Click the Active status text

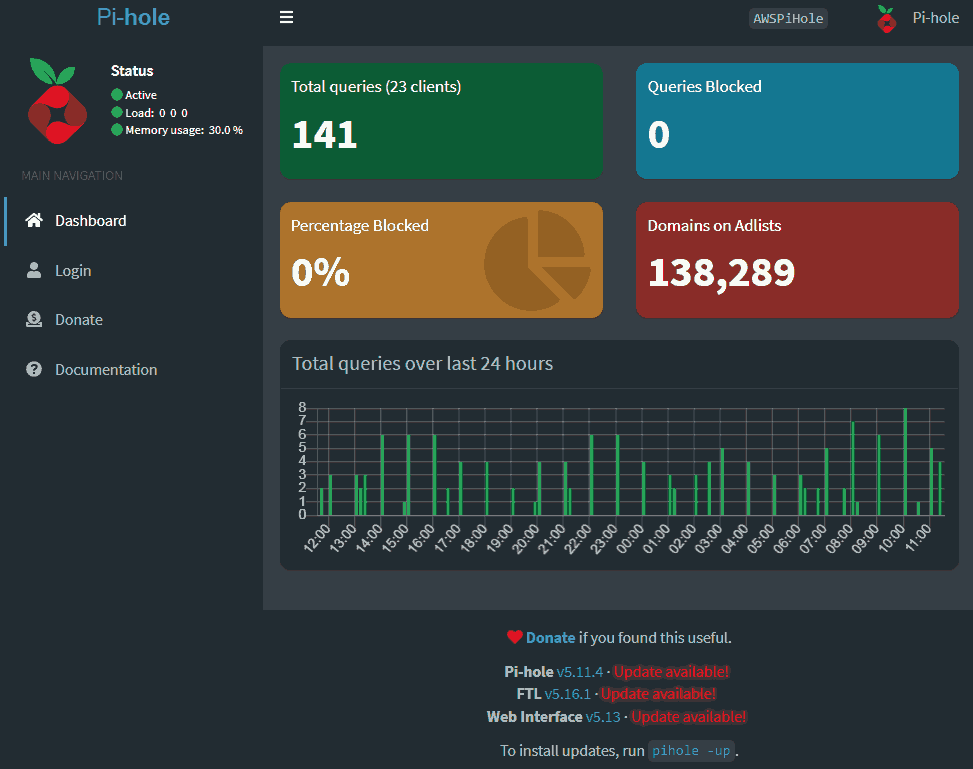(x=141, y=95)
